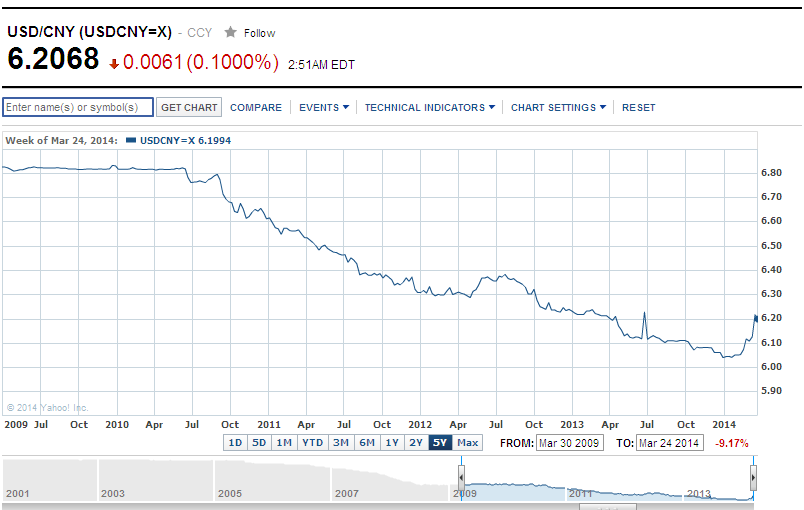The width and height of the screenshot is (804, 510).
Task: Select the 3M time range
Action: 341,442
